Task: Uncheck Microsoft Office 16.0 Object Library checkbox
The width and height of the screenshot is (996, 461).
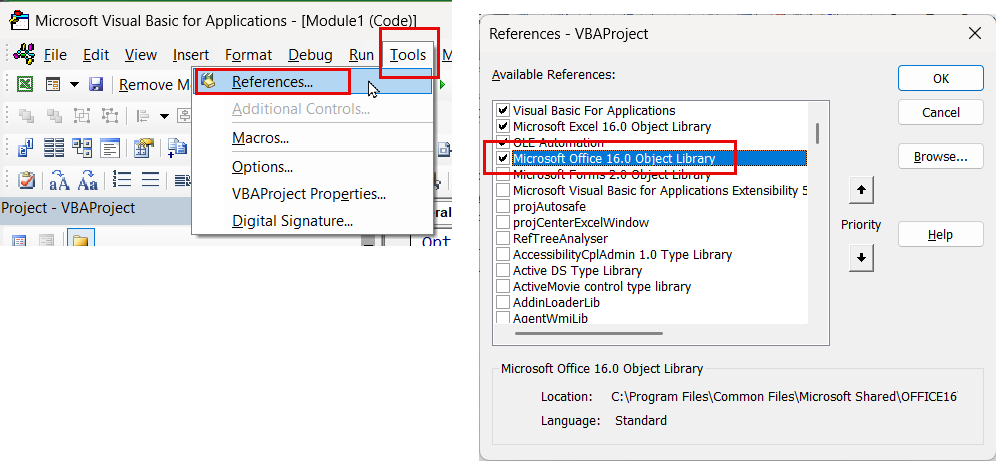Action: pyautogui.click(x=503, y=158)
